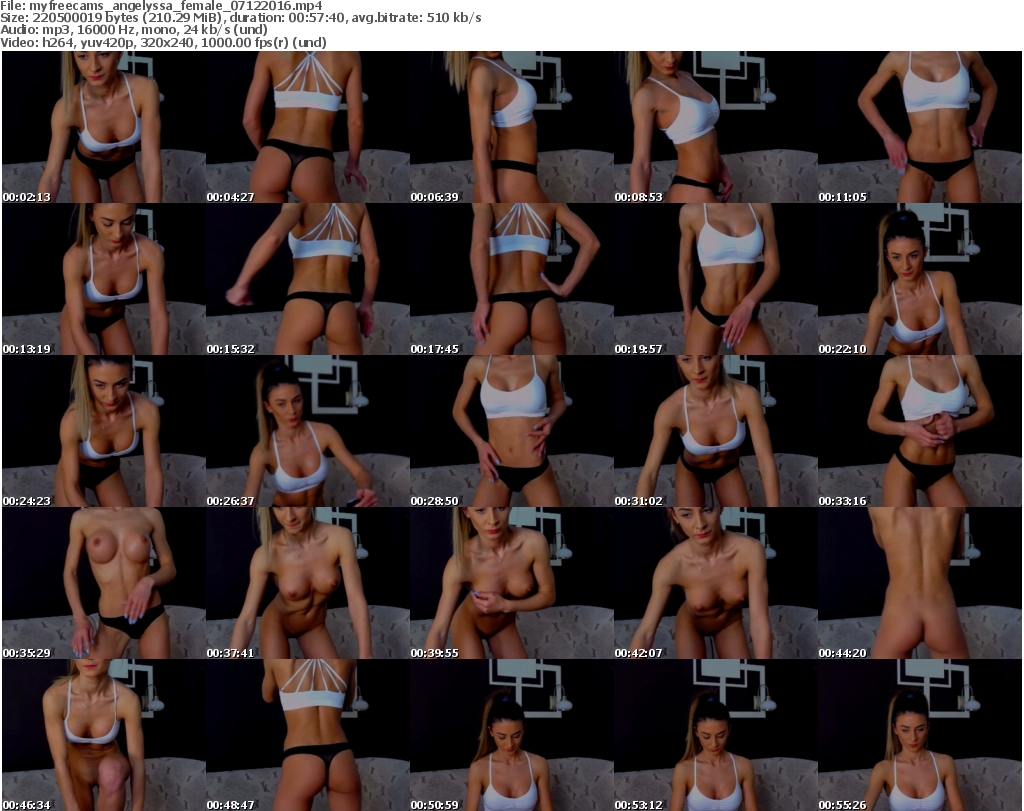Open the thumbnail at 00:39:55
This screenshot has height=811, width=1024.
[x=511, y=583]
